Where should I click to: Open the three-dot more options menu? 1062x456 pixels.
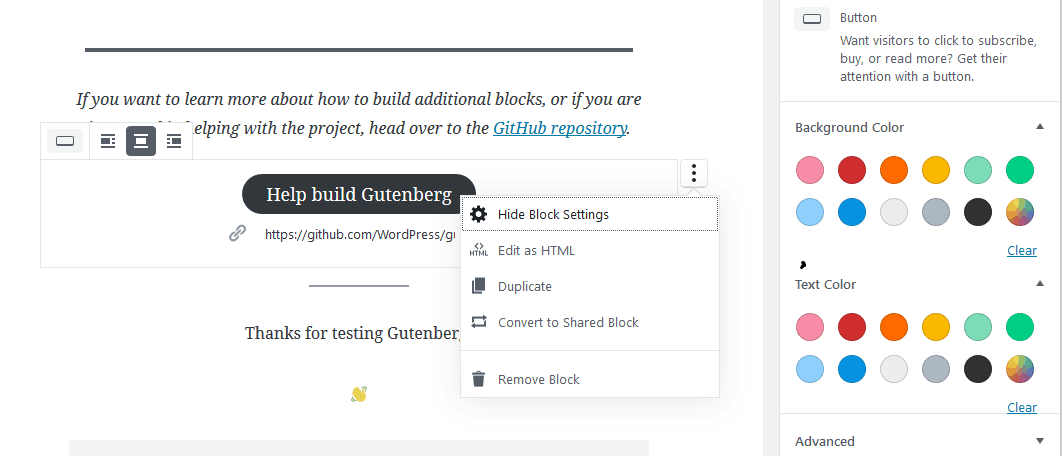694,173
